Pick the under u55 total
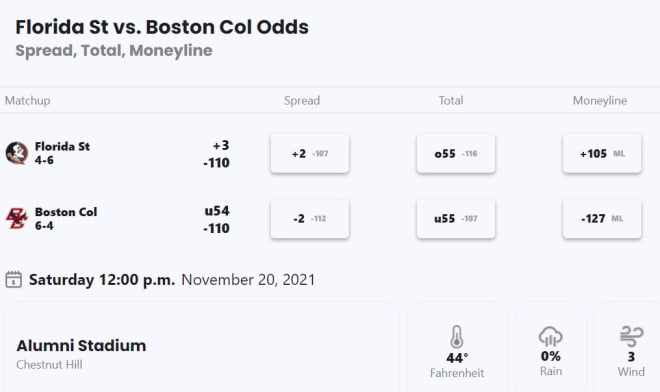 pyautogui.click(x=456, y=219)
